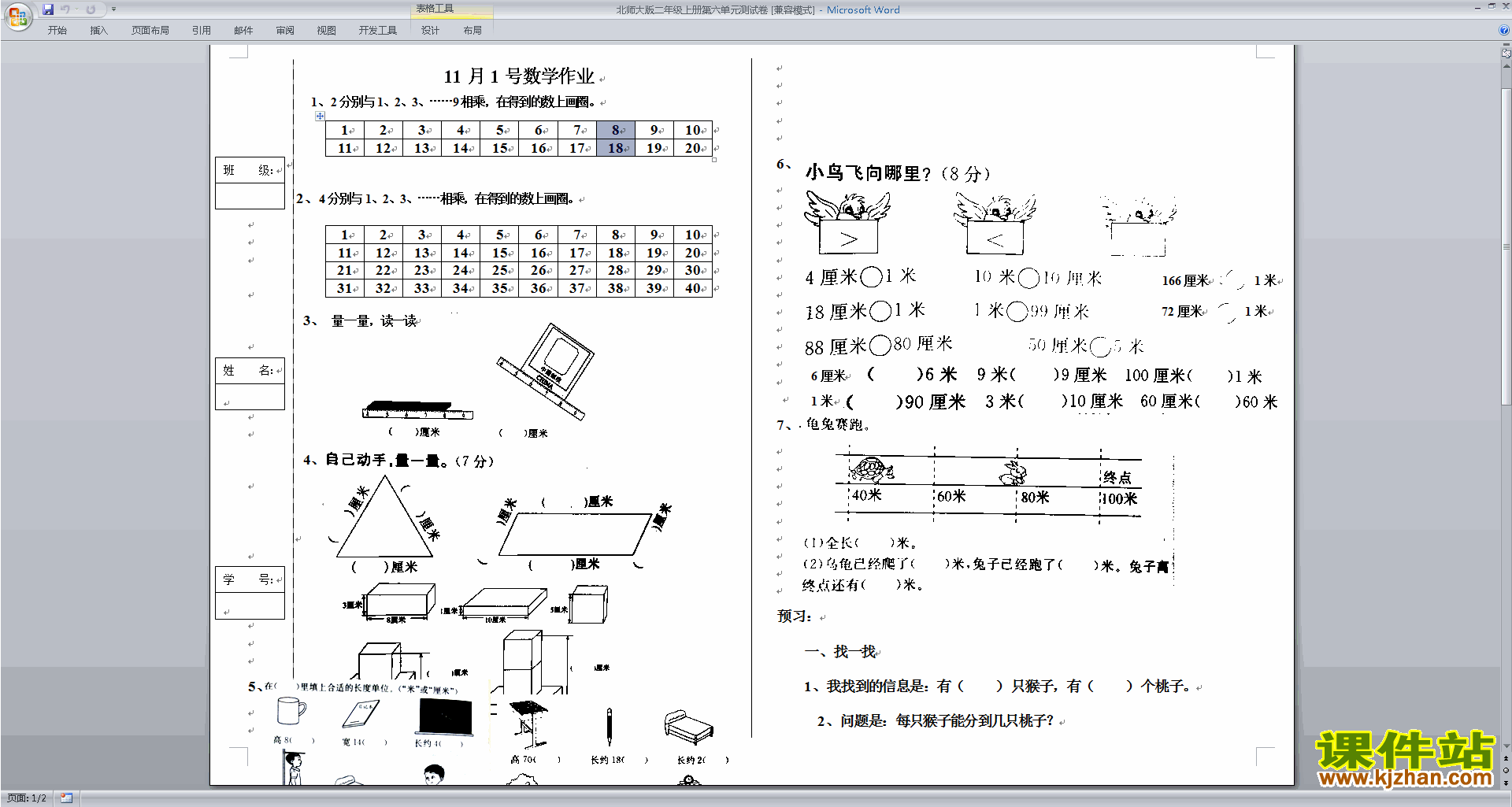The image size is (1512, 807).
Task: Click the blackboard picture in question 5
Action: (445, 716)
